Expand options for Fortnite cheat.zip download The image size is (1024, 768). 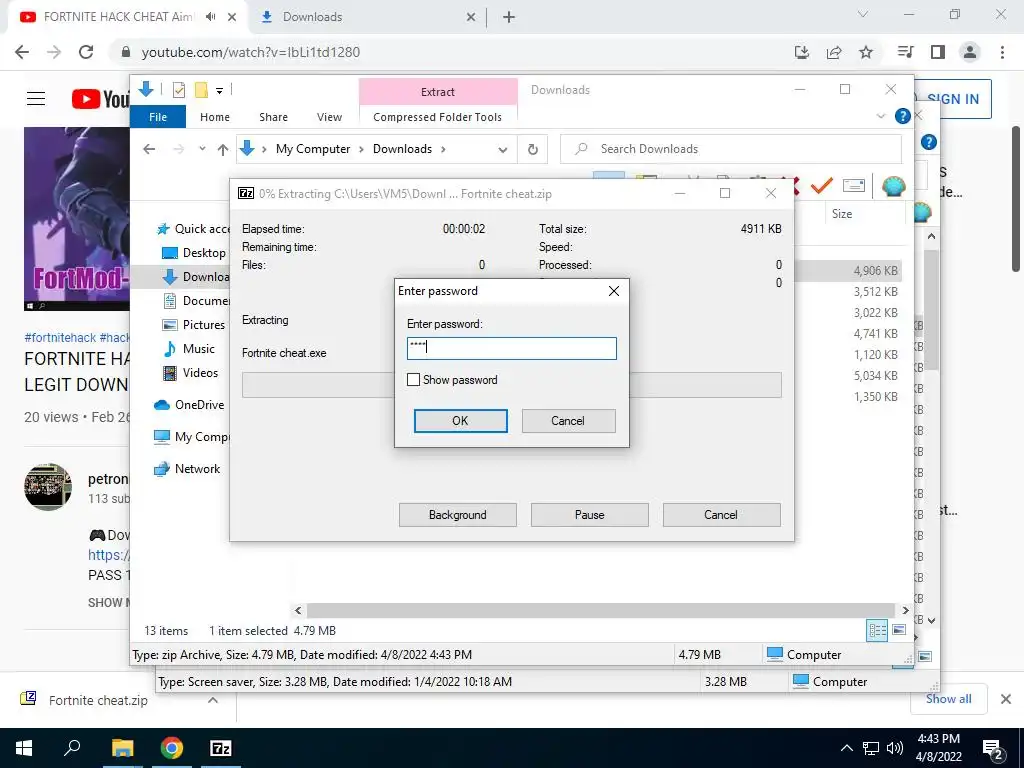(213, 700)
